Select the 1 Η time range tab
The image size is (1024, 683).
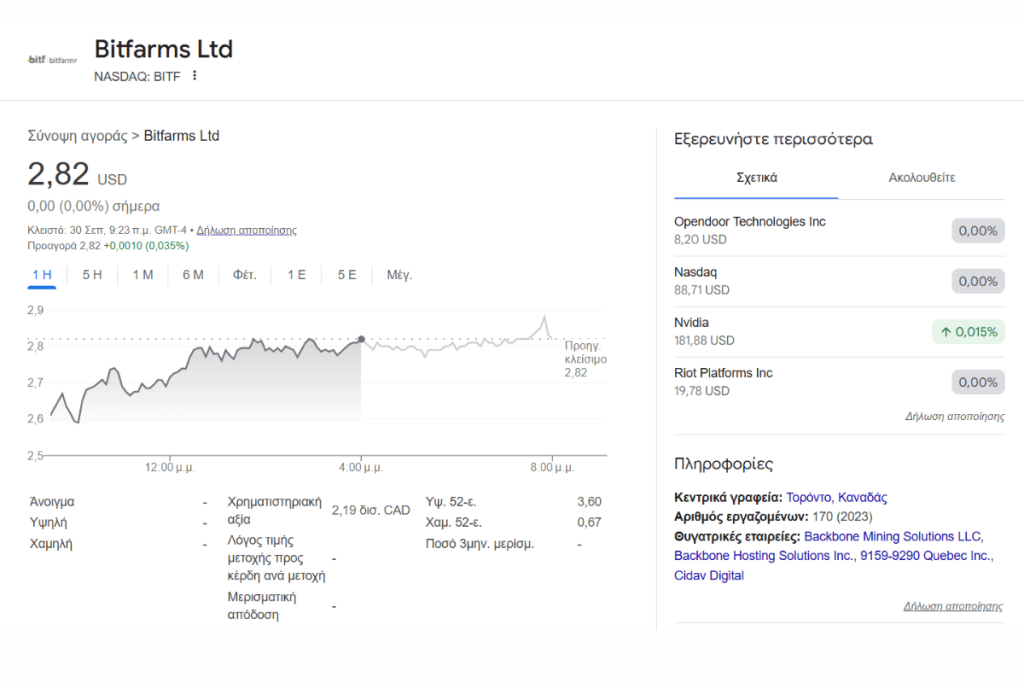click(42, 275)
